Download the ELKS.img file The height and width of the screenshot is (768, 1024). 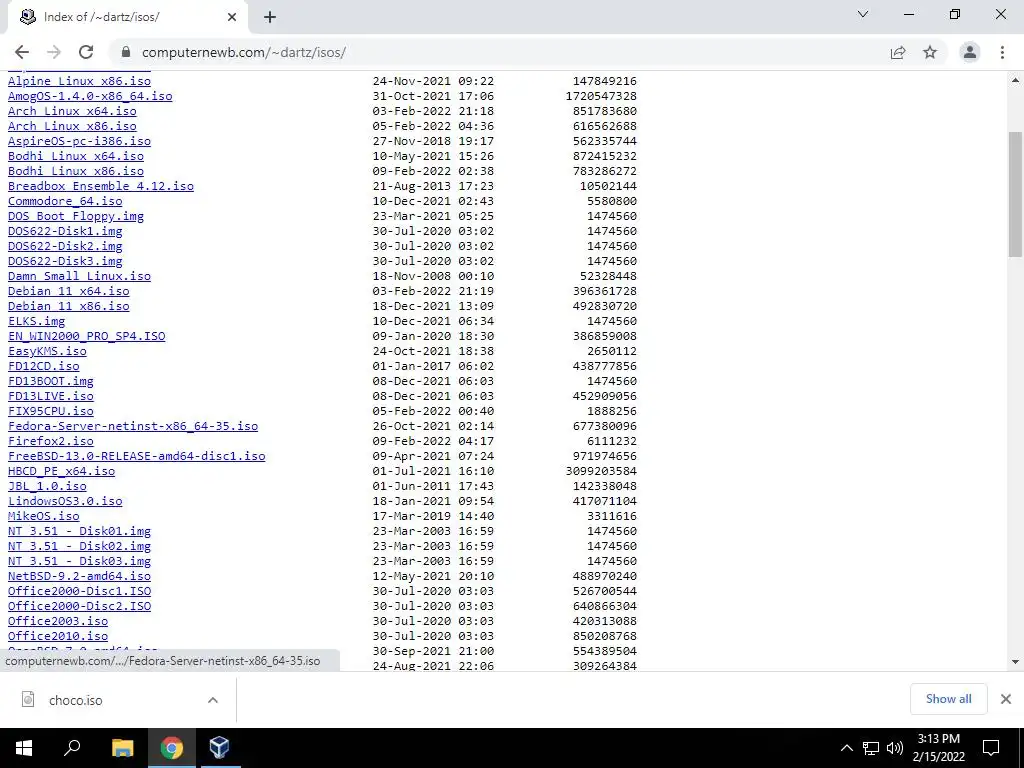(x=37, y=321)
